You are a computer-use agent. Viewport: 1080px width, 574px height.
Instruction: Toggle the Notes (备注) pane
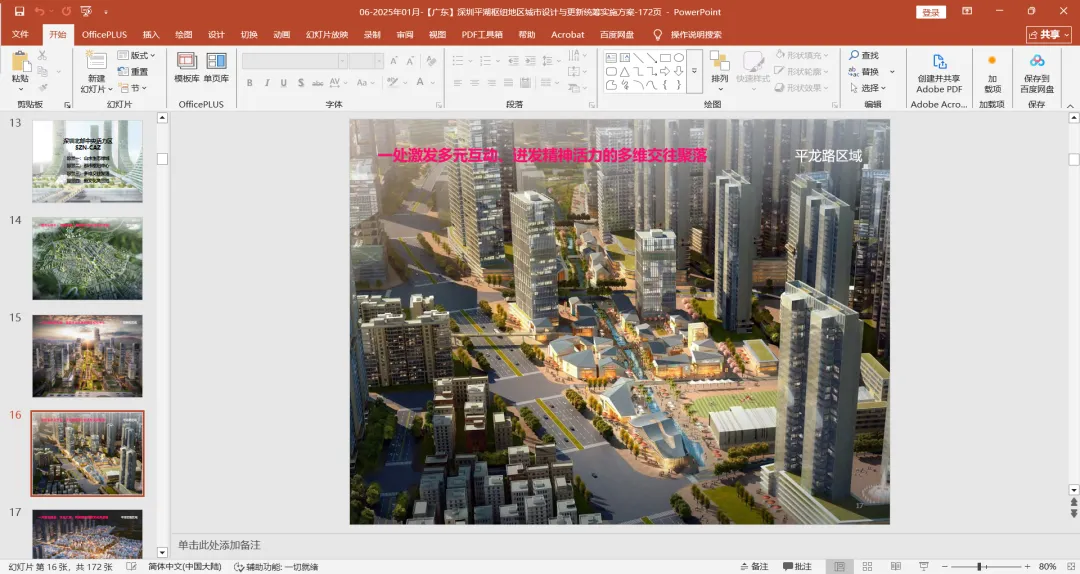[754, 566]
